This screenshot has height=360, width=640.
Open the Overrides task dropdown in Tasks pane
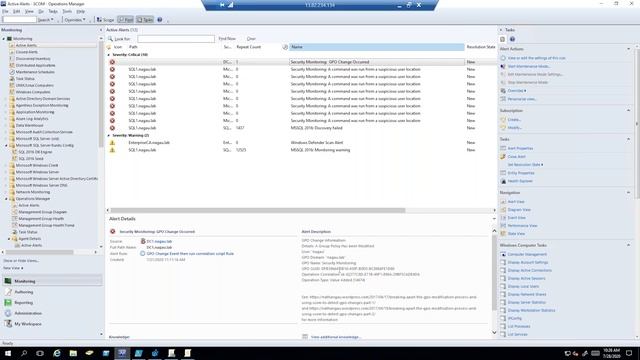pos(517,91)
